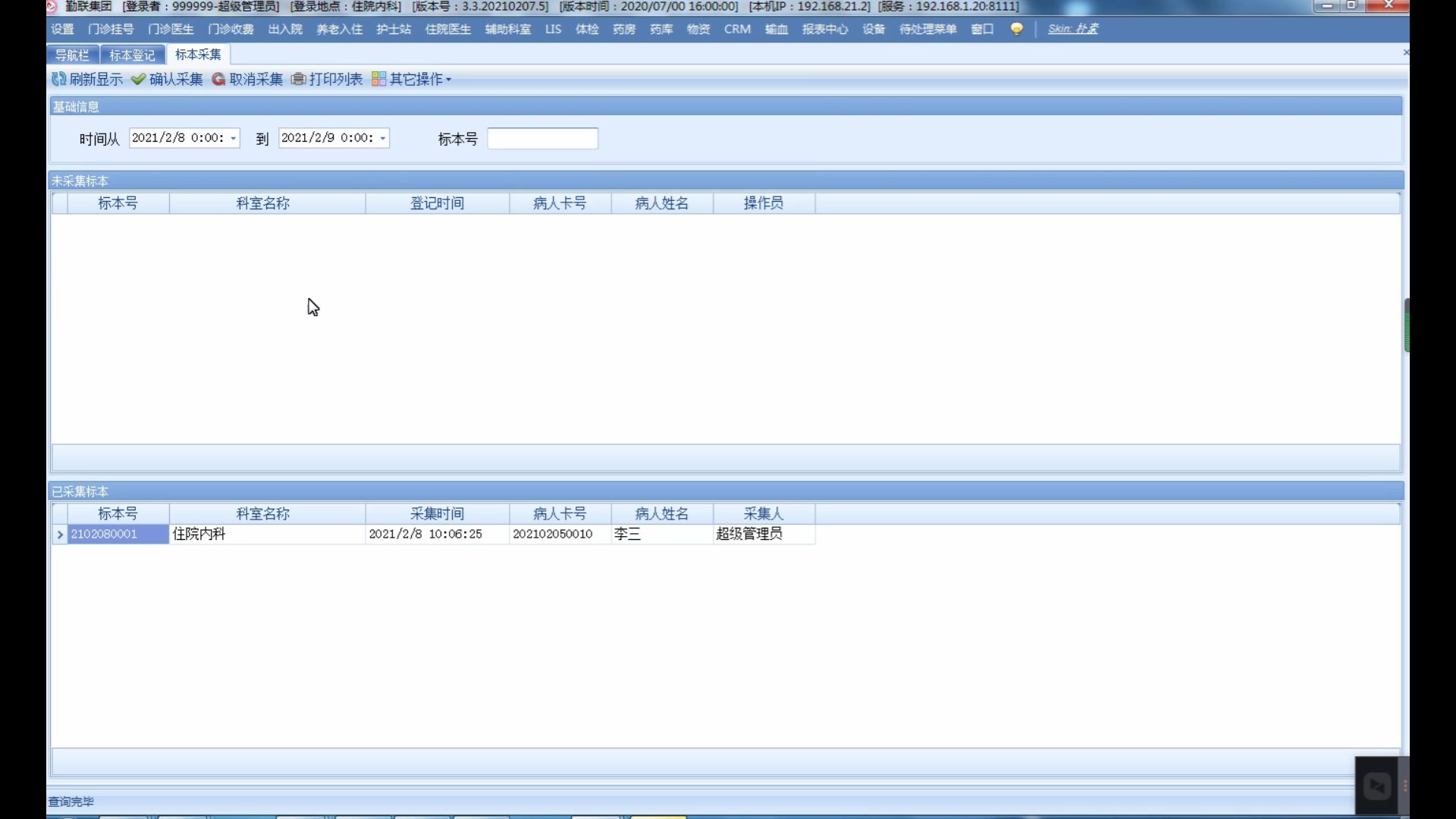Screen dimensions: 1456x819
Task: Click 已采集标本 科室名称 column header
Action: 267,513
